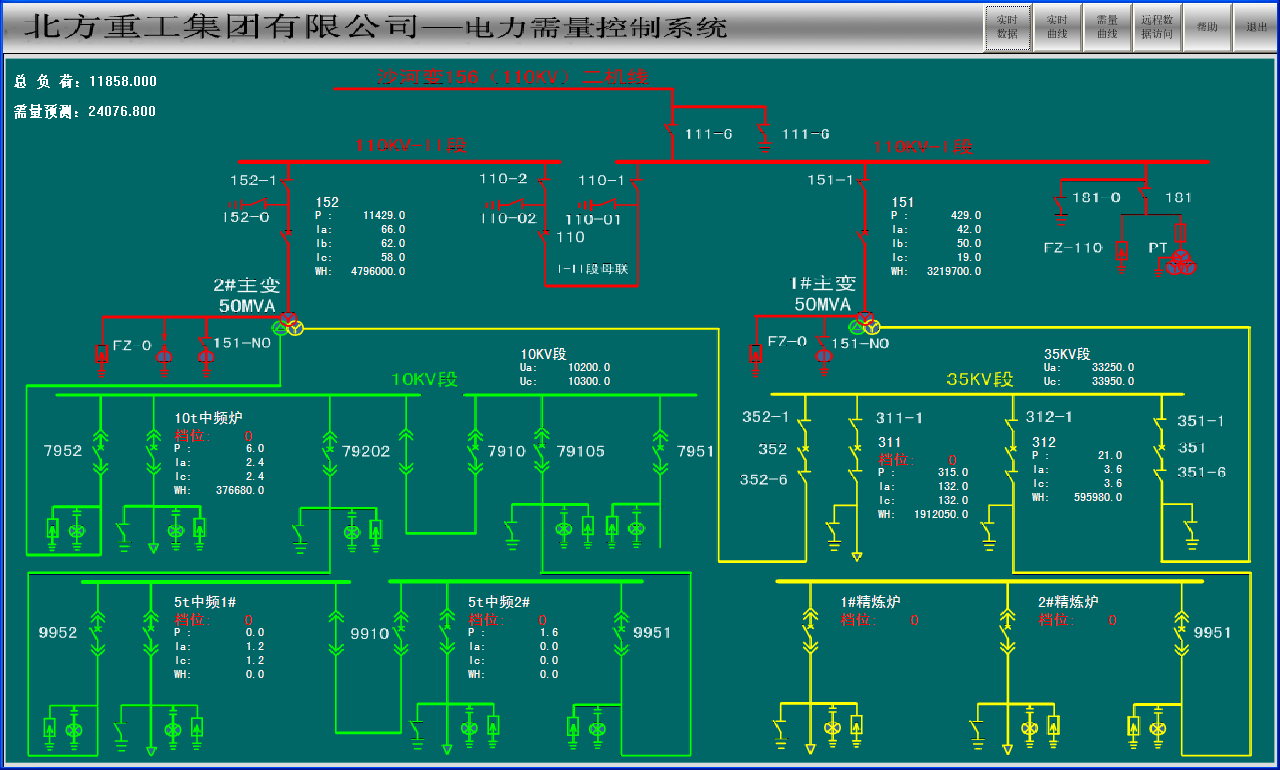Select the 1#主变 transformer symbol

(x=863, y=324)
